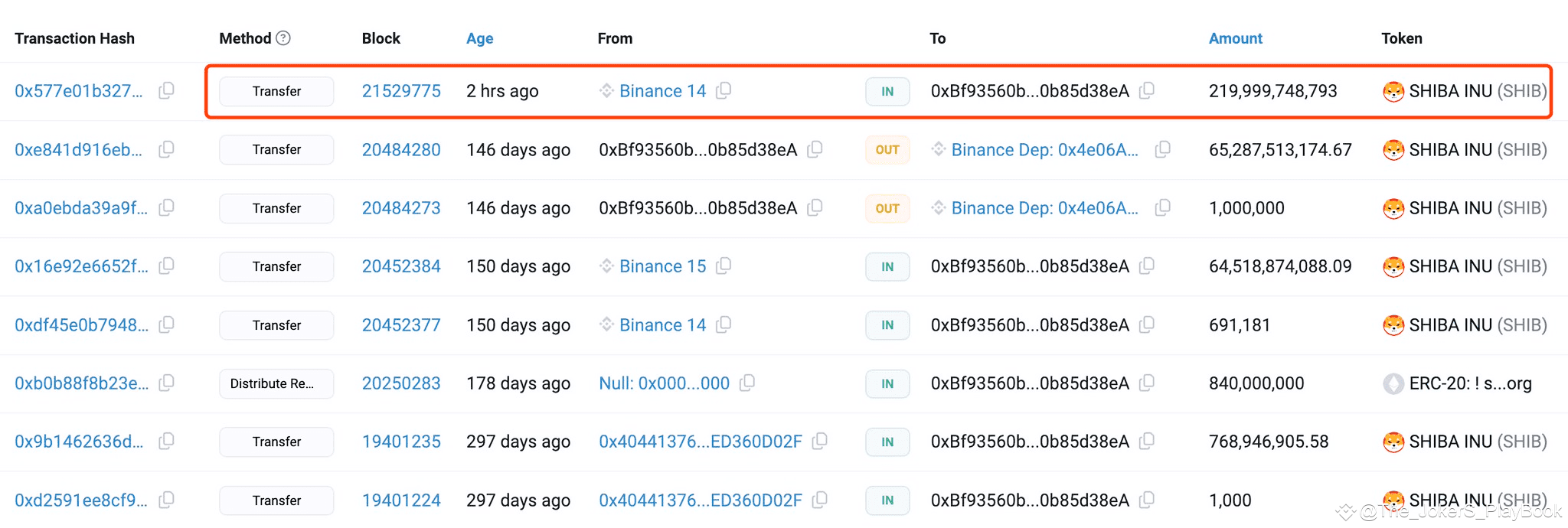
Task: Click SHIBA INU token icon in 146 days 65,287,513,174.67 row
Action: [1393, 150]
